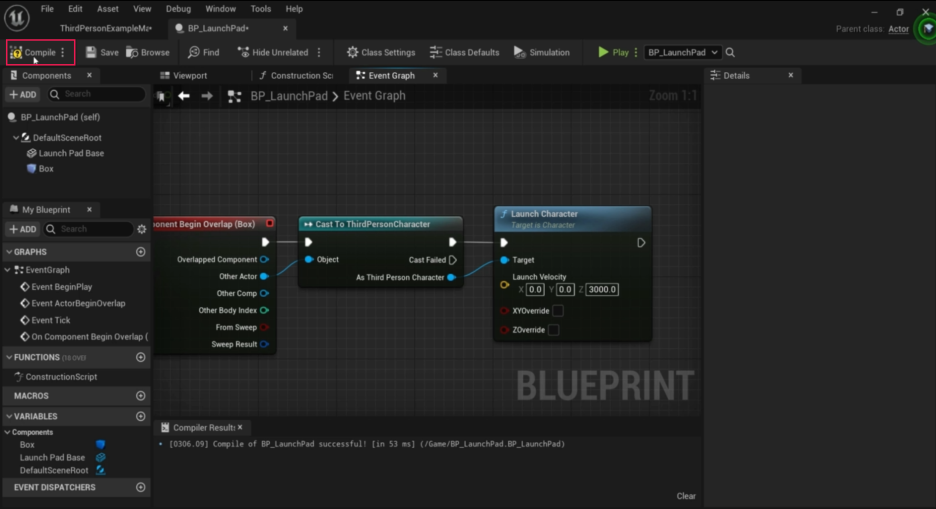Navigate forward in graph history
The image size is (936, 509).
click(207, 95)
